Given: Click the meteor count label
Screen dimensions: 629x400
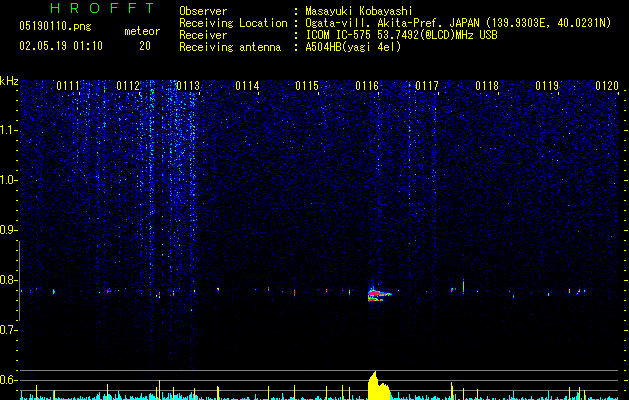Looking at the screenshot, I should tap(142, 31).
